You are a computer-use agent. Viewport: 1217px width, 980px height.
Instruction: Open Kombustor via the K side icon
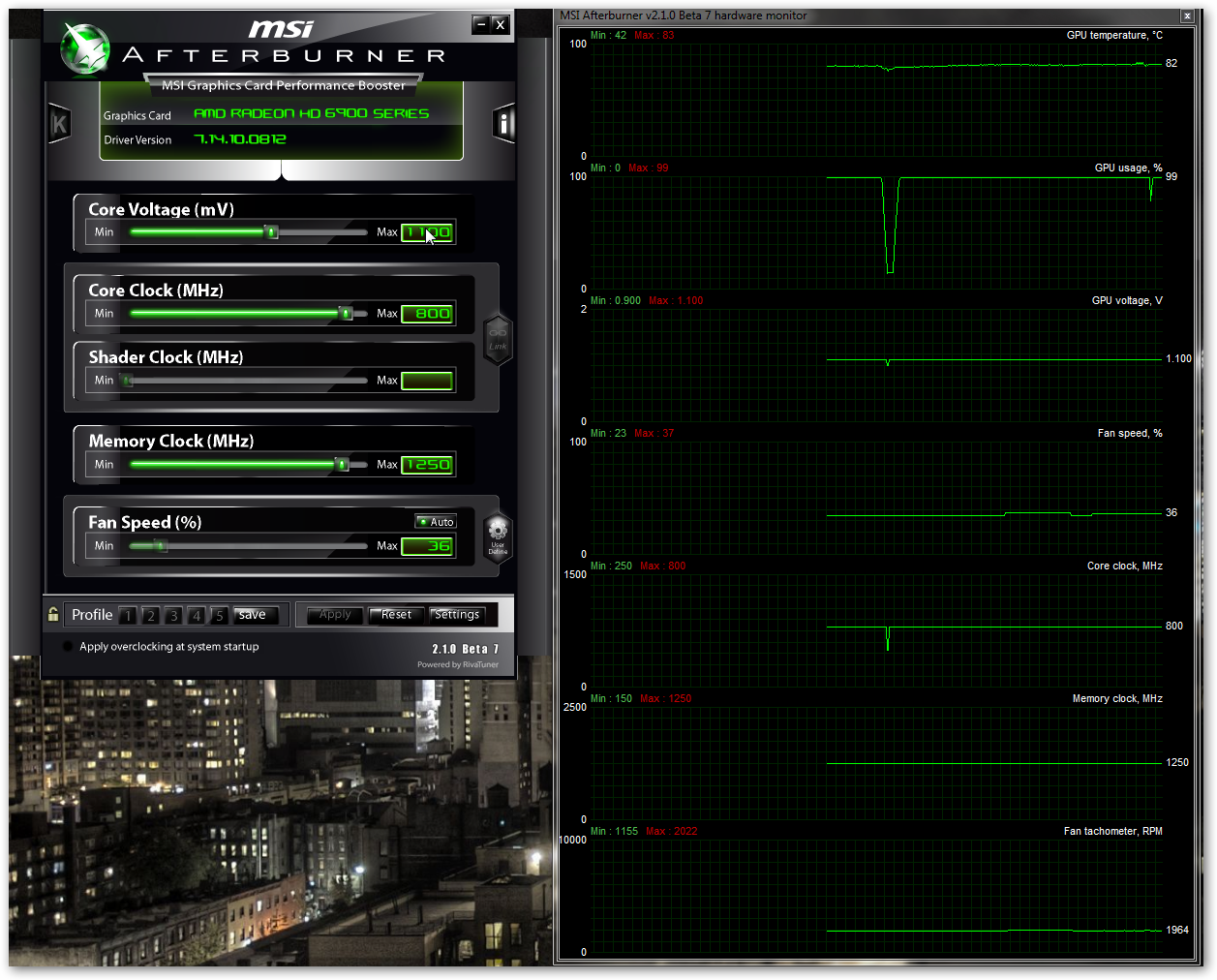pos(60,124)
